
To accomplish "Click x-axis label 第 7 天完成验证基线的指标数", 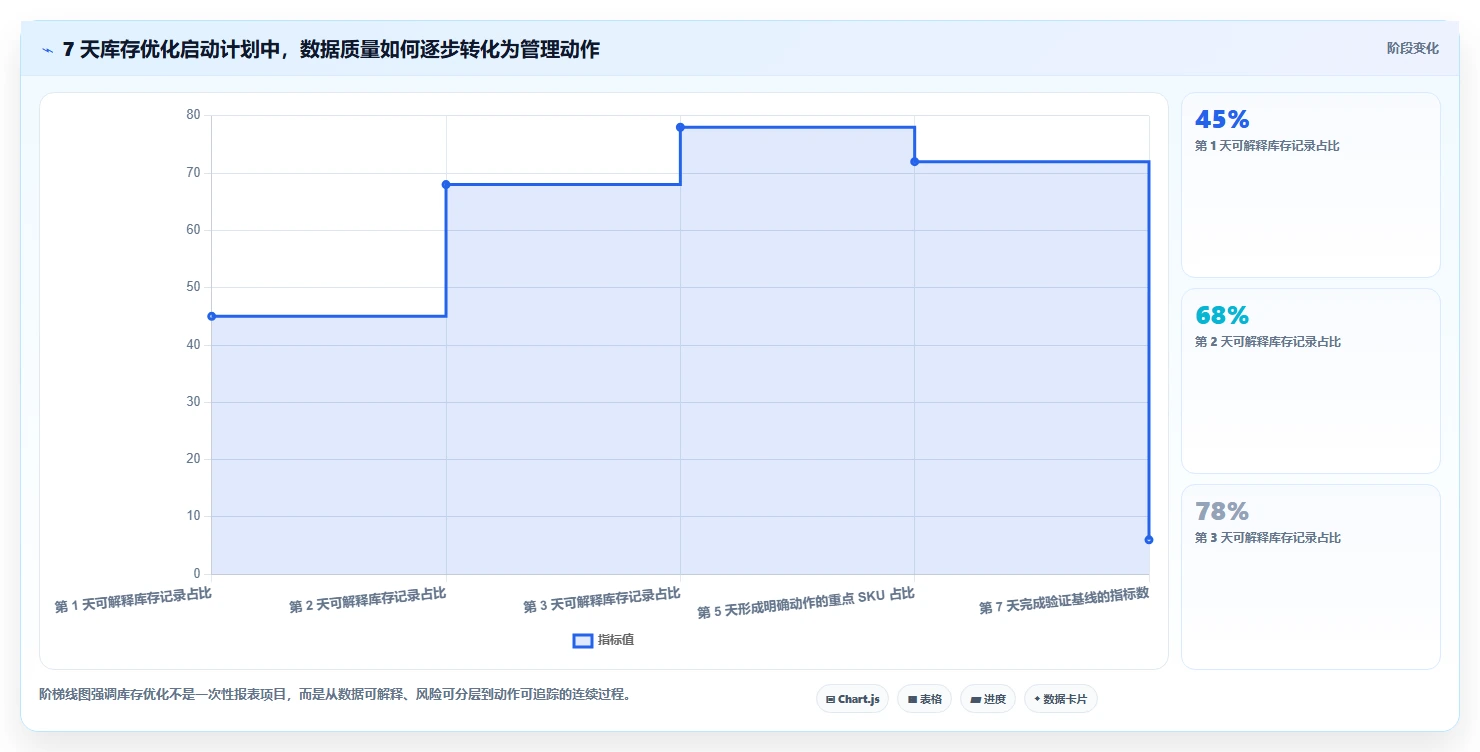I will [1064, 600].
